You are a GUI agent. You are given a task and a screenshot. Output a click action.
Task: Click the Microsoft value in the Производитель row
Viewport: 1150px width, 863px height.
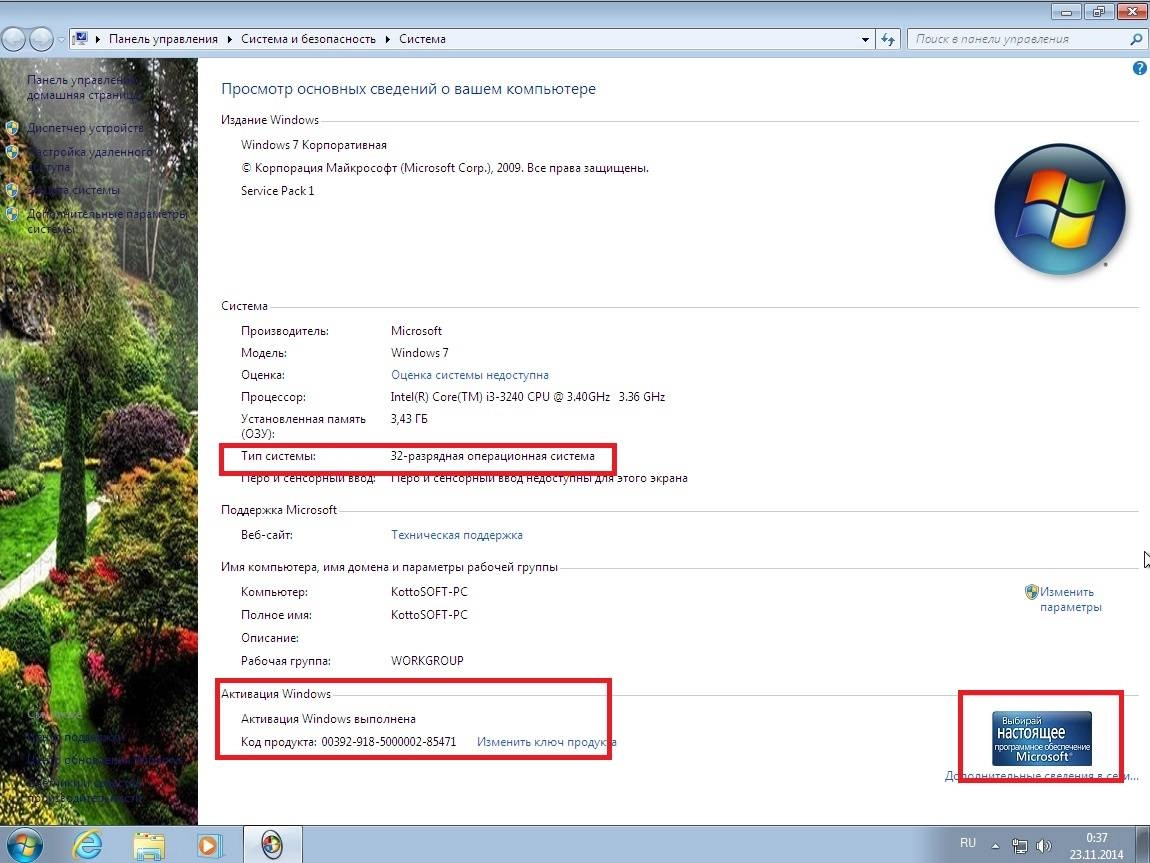[x=416, y=331]
